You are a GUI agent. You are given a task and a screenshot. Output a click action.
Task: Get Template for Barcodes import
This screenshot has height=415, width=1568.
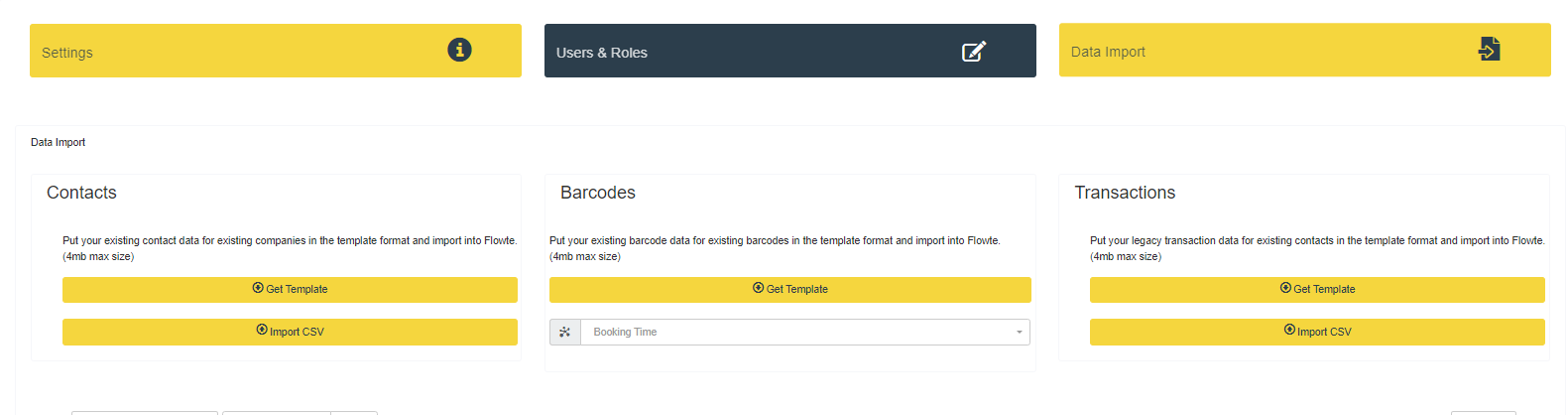coord(790,289)
